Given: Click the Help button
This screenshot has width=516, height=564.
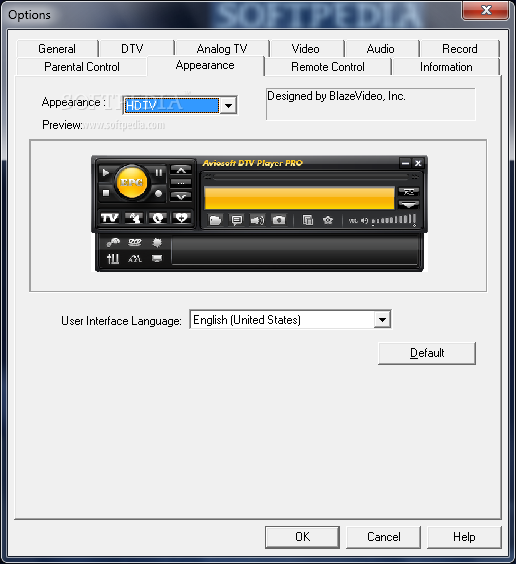Looking at the screenshot, I should pyautogui.click(x=464, y=537).
